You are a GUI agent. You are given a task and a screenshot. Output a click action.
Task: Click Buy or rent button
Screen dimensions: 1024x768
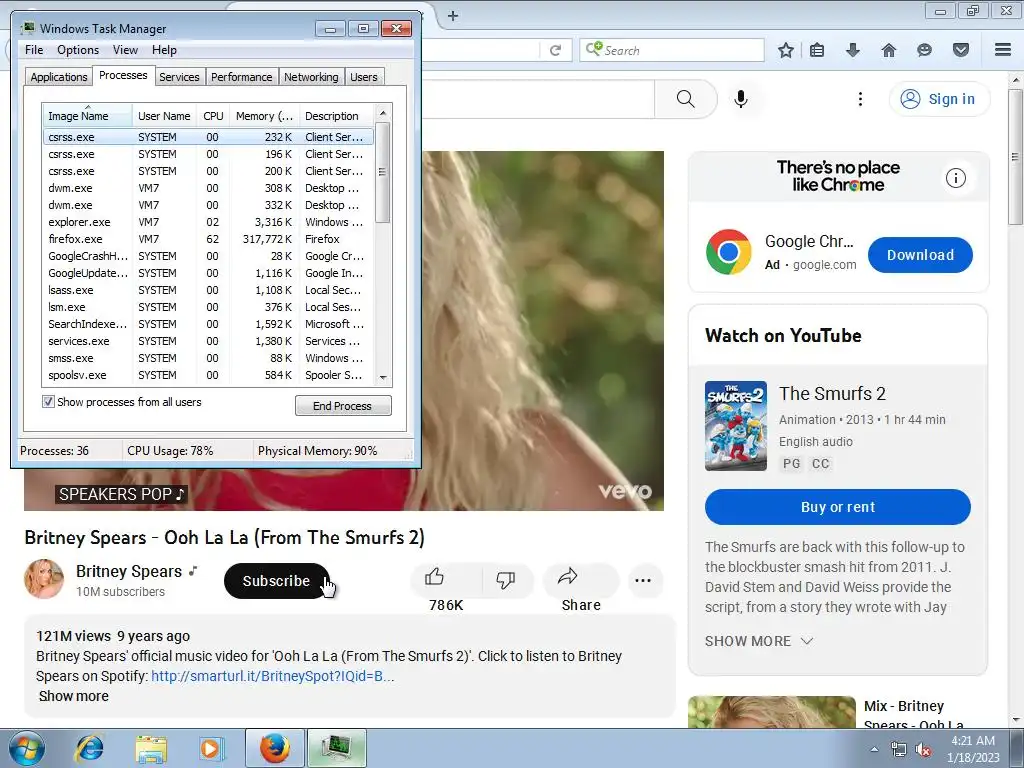838,507
